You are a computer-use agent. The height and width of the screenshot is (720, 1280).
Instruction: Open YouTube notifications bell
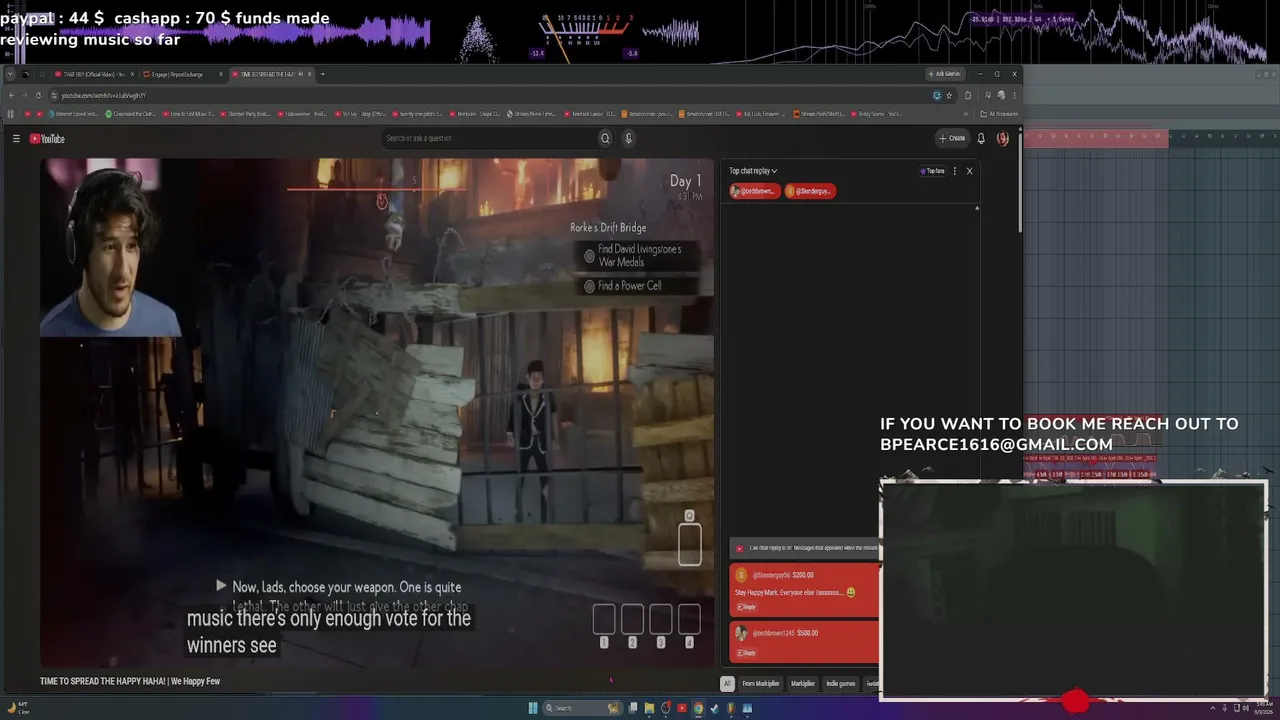(981, 138)
